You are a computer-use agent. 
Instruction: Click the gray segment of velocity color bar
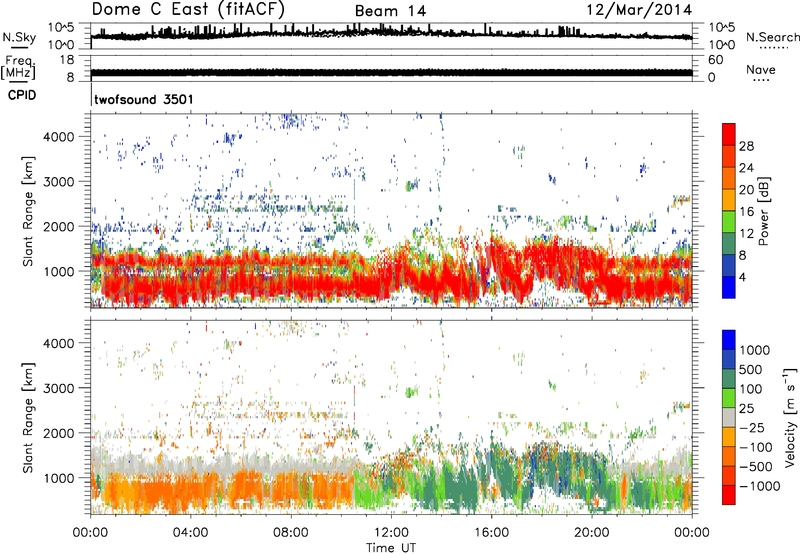(729, 417)
